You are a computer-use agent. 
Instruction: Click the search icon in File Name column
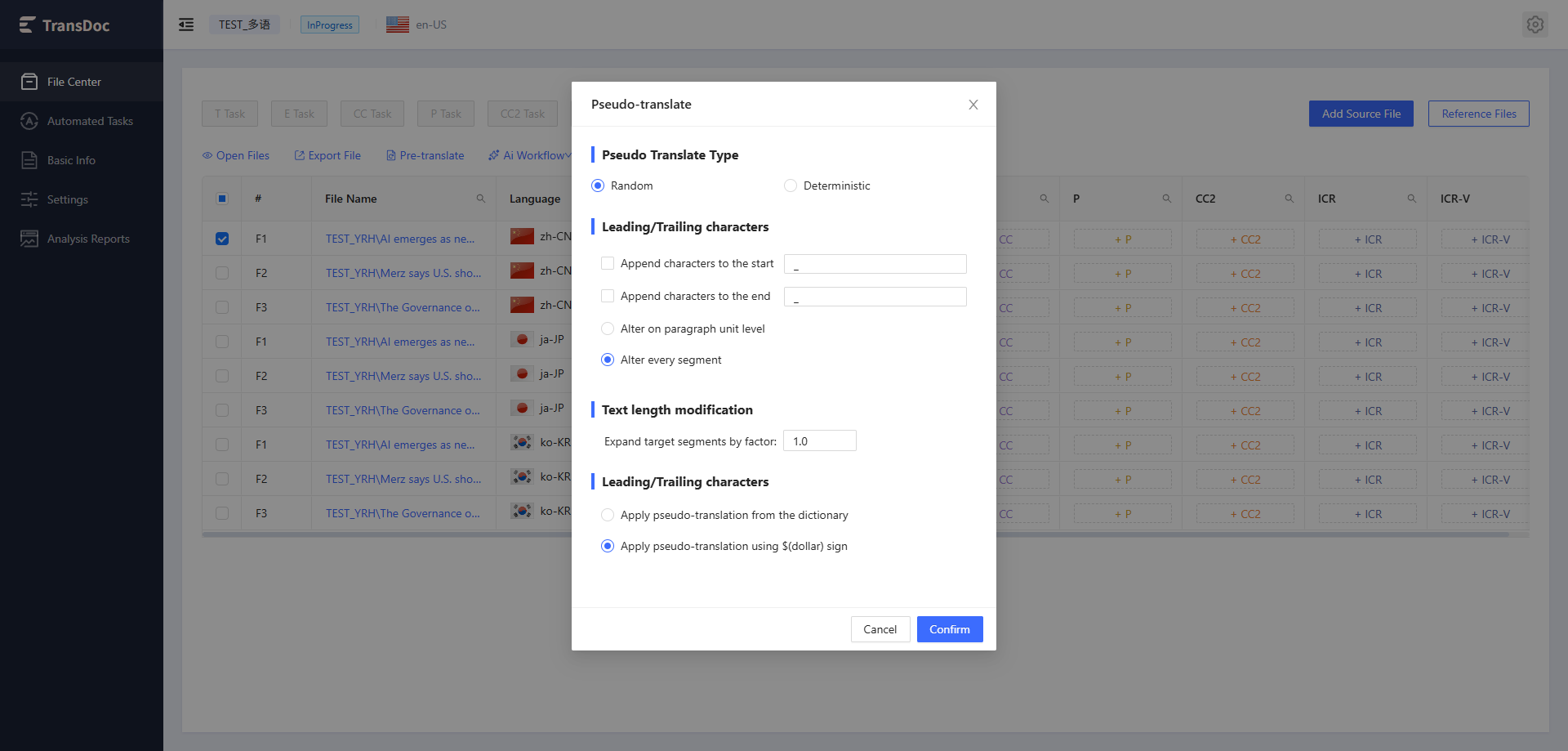pyautogui.click(x=481, y=199)
